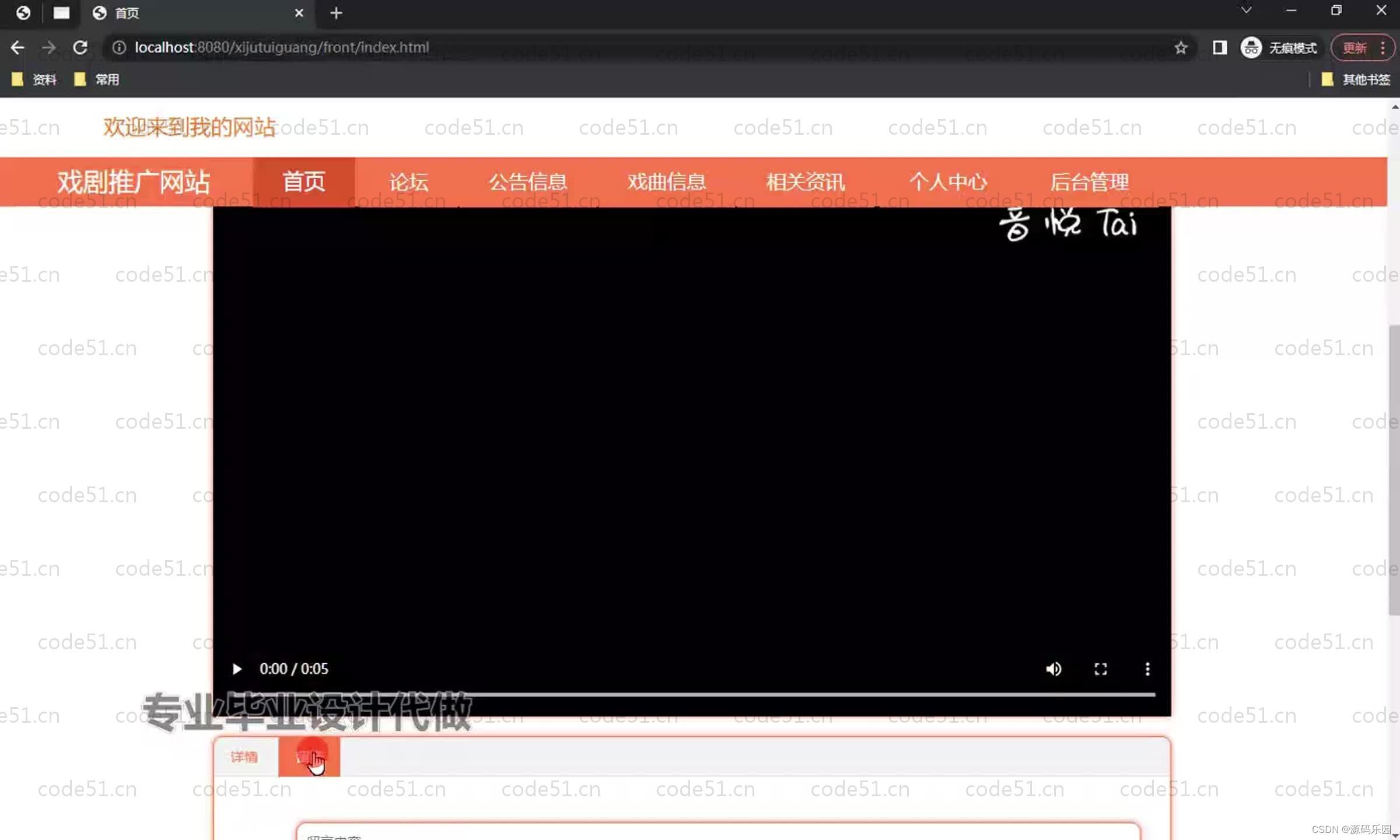
Task: Expand the tab search chevron
Action: click(1246, 10)
